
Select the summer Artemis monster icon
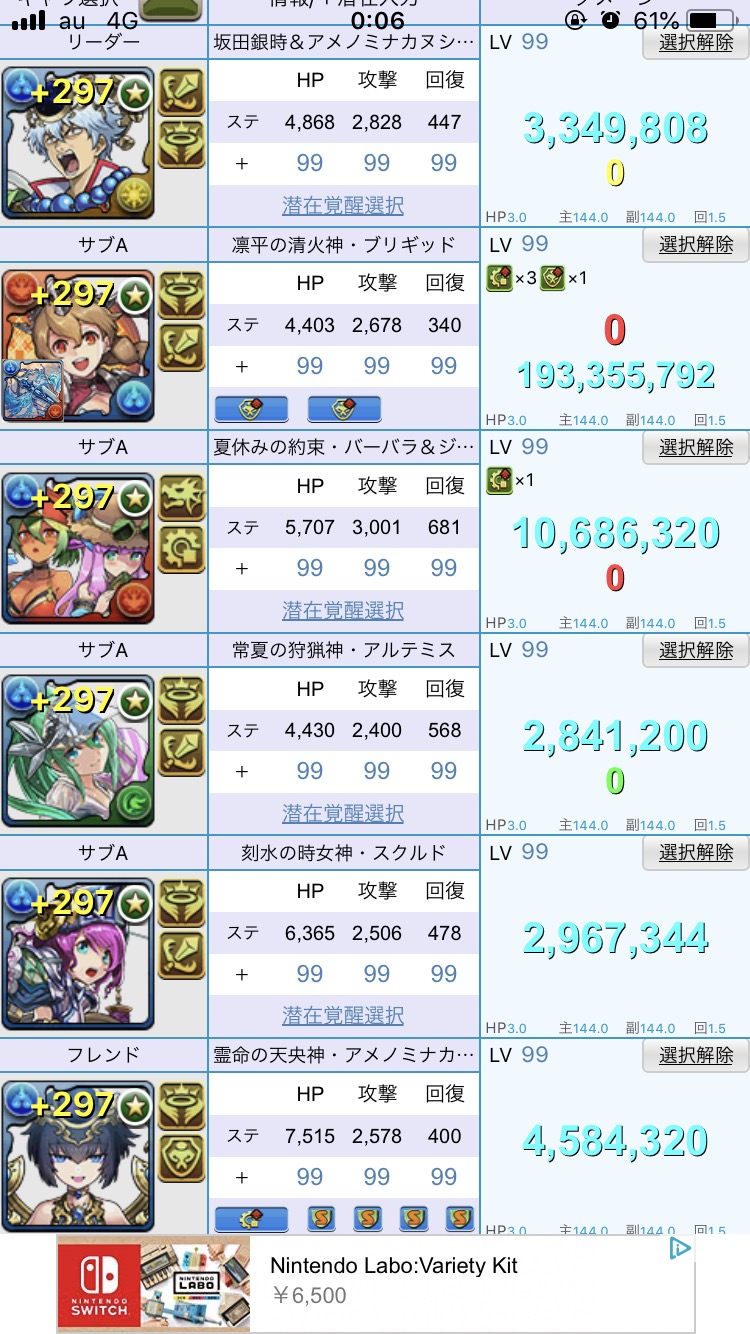point(78,751)
